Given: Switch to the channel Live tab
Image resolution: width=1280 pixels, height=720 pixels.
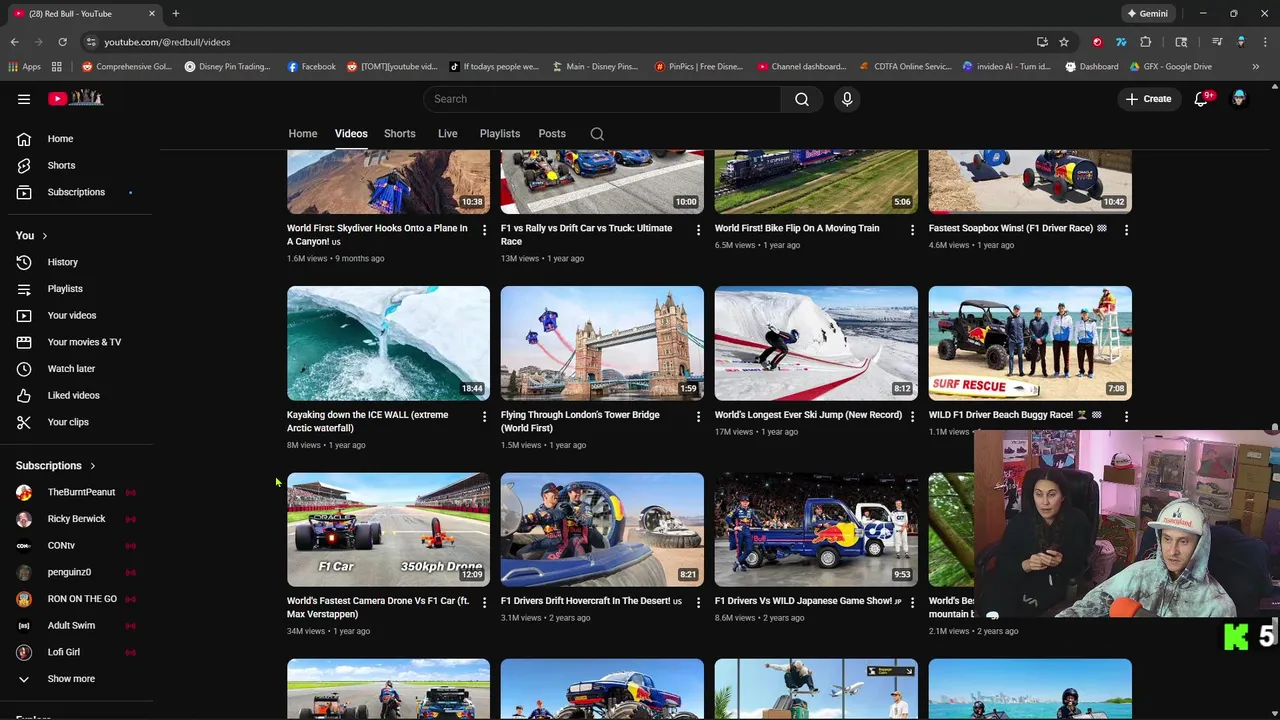Looking at the screenshot, I should 448,134.
